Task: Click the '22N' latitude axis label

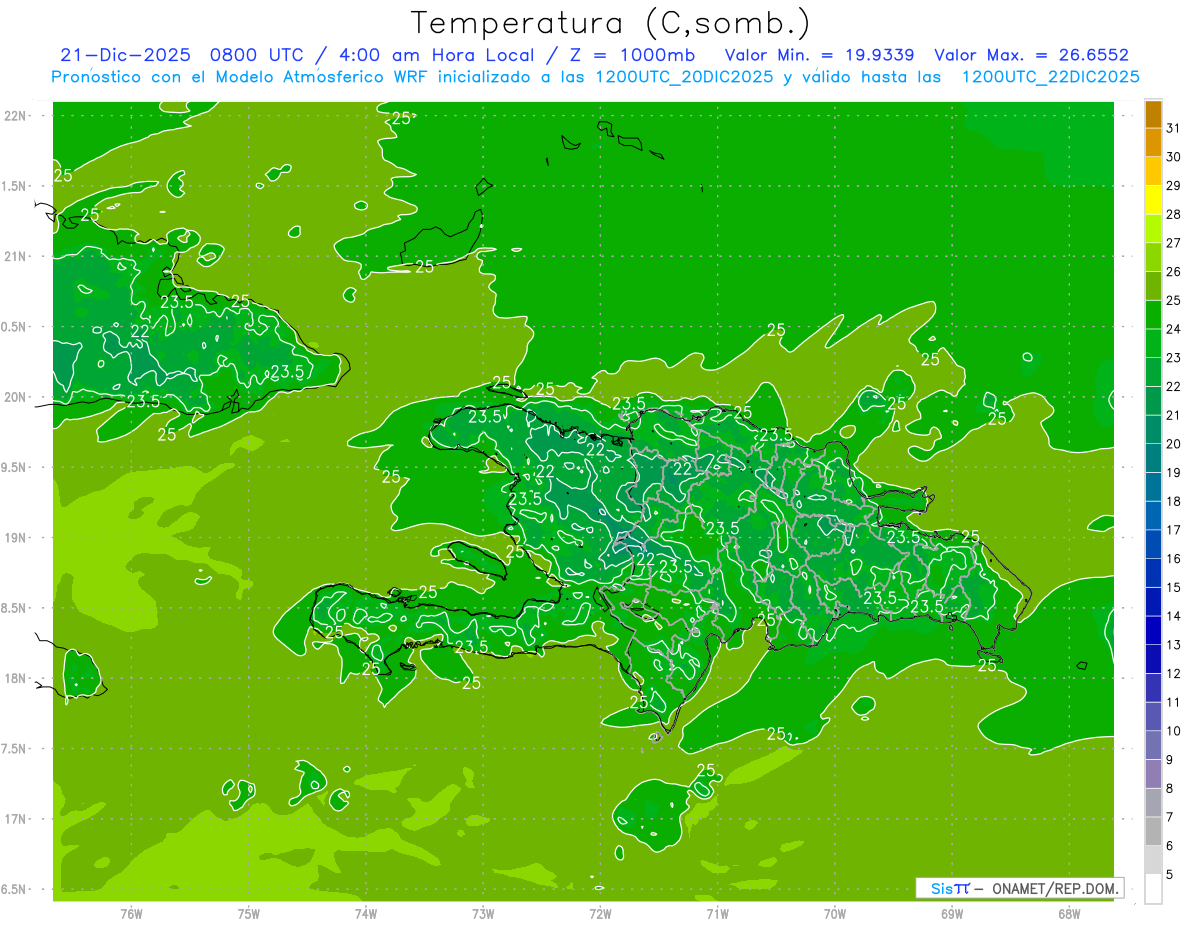Action: coord(14,116)
